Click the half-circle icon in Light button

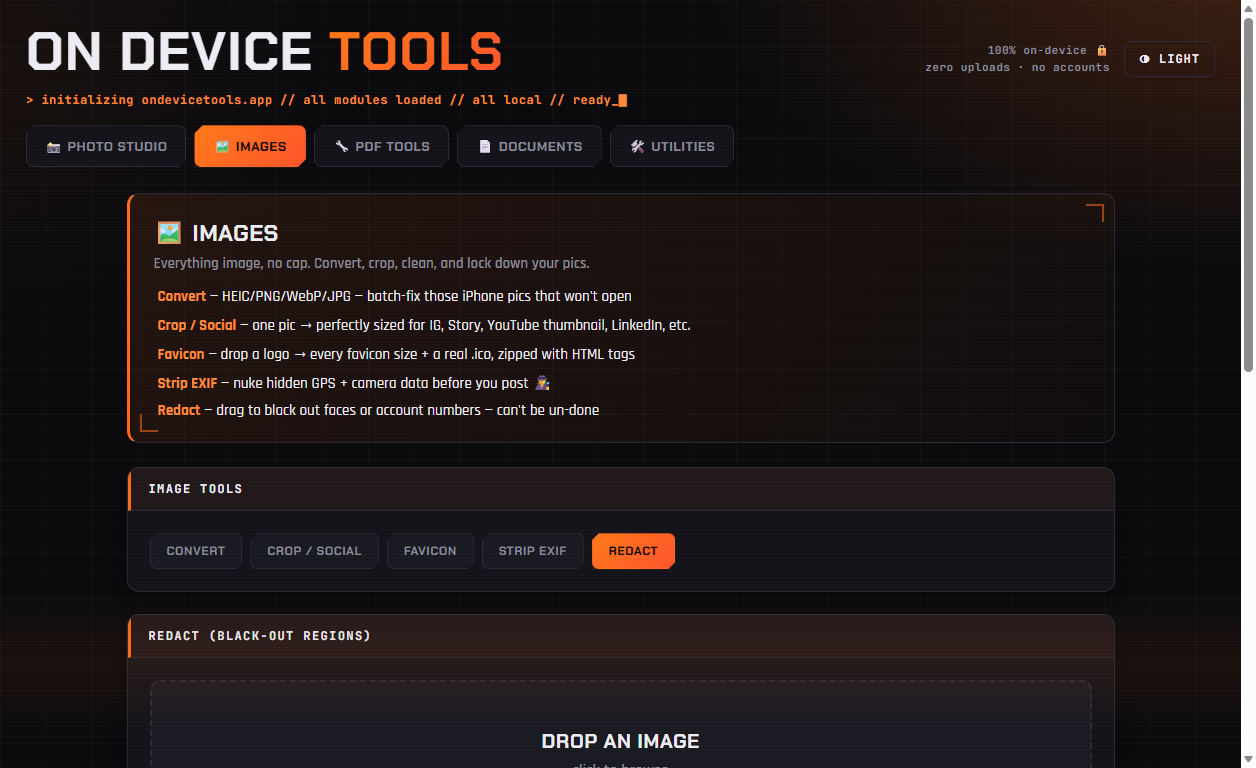tap(1145, 59)
